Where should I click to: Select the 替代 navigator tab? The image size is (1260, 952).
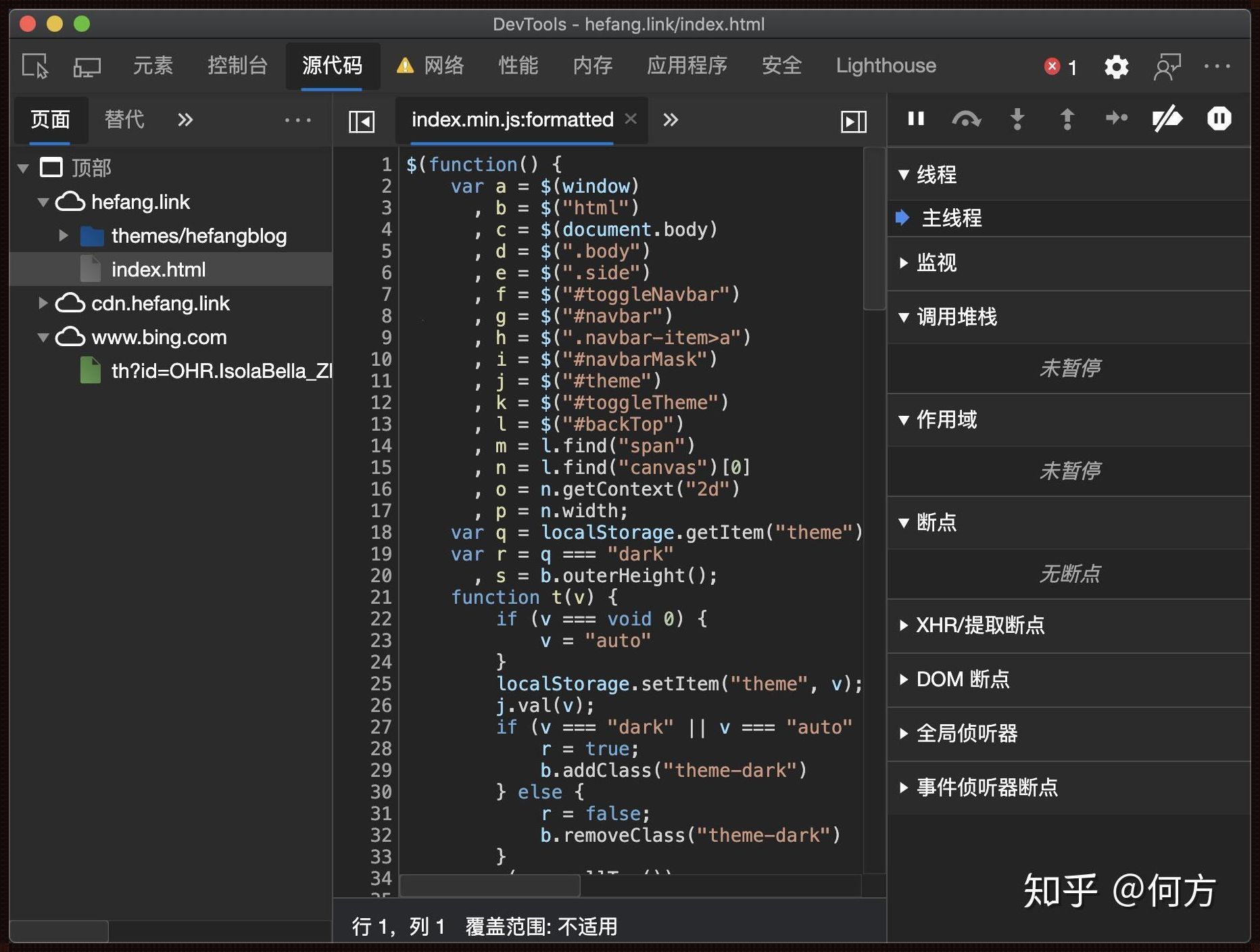[124, 120]
